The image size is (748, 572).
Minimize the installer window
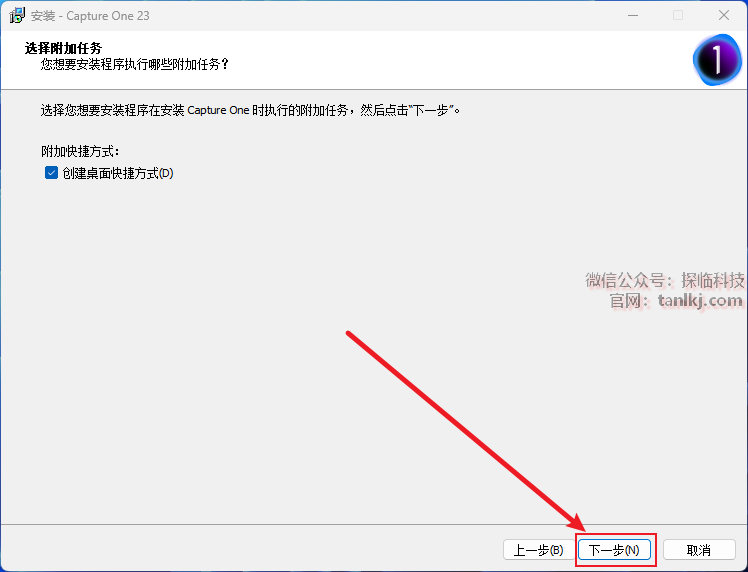(x=633, y=15)
